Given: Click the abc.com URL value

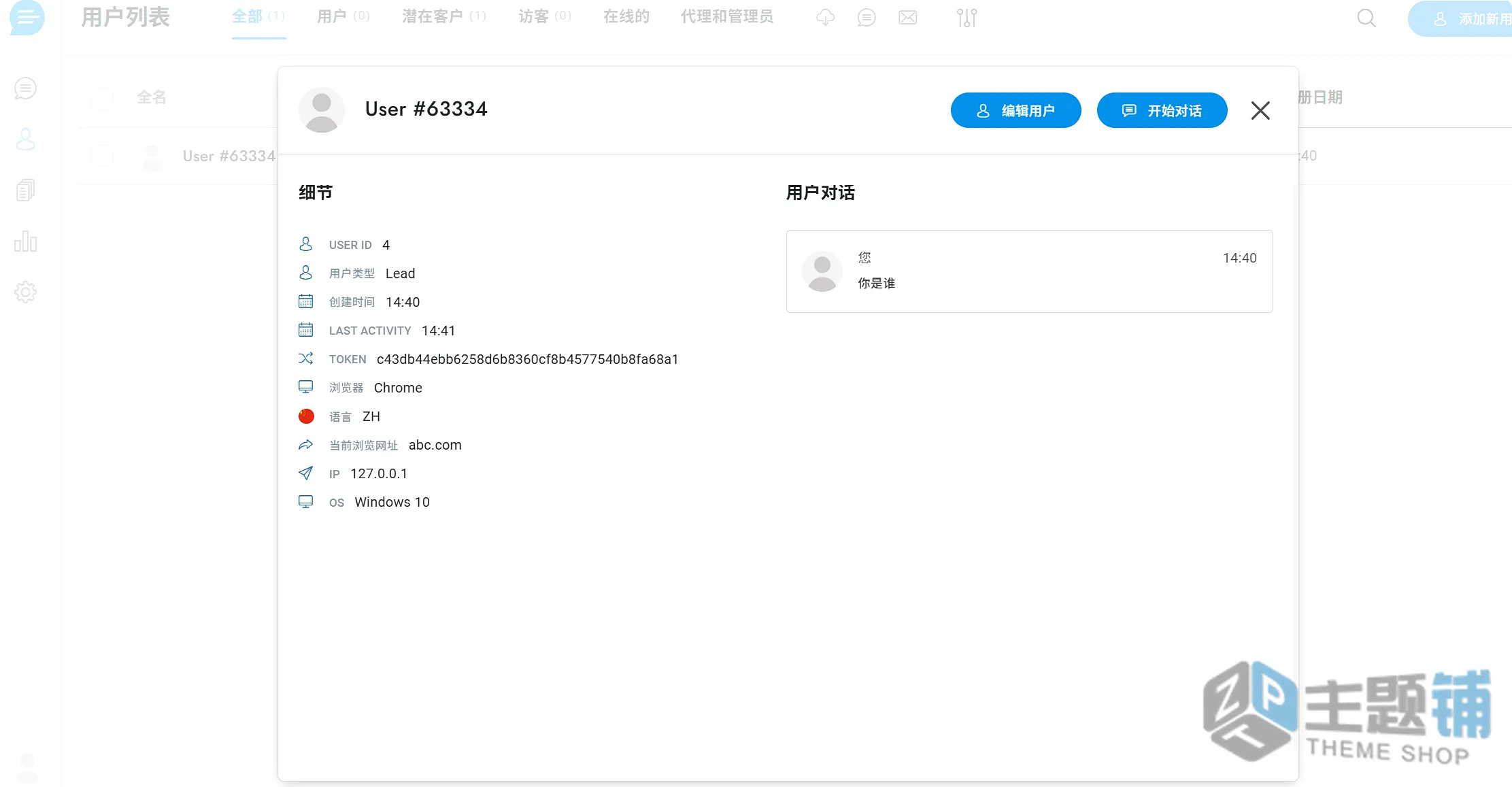Looking at the screenshot, I should click(x=435, y=445).
